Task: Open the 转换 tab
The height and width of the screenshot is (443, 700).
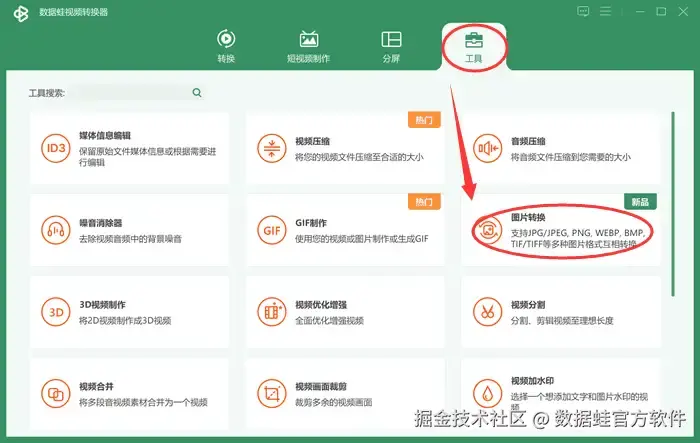Action: 226,46
